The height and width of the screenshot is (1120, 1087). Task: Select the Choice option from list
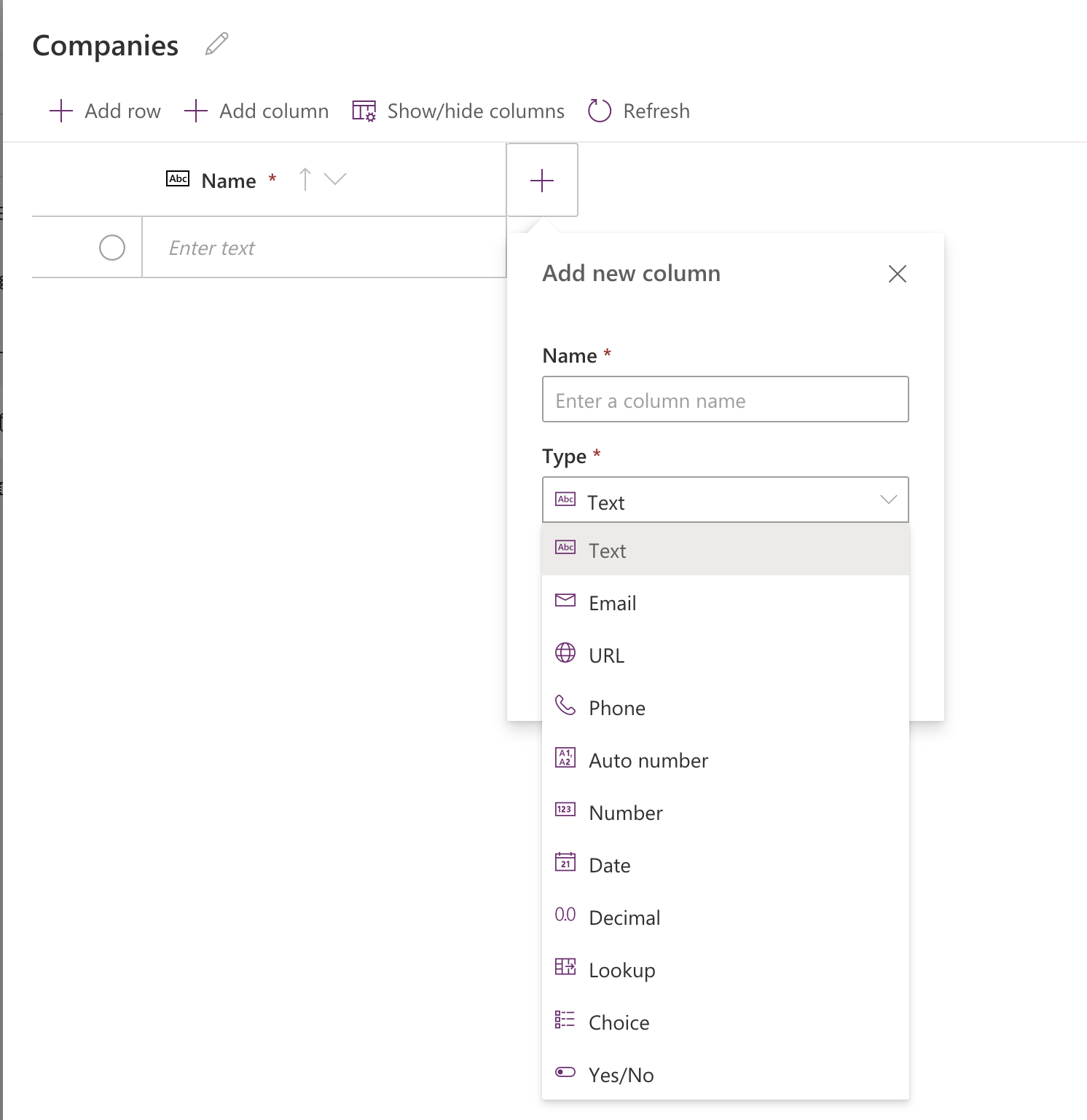pos(618,1021)
